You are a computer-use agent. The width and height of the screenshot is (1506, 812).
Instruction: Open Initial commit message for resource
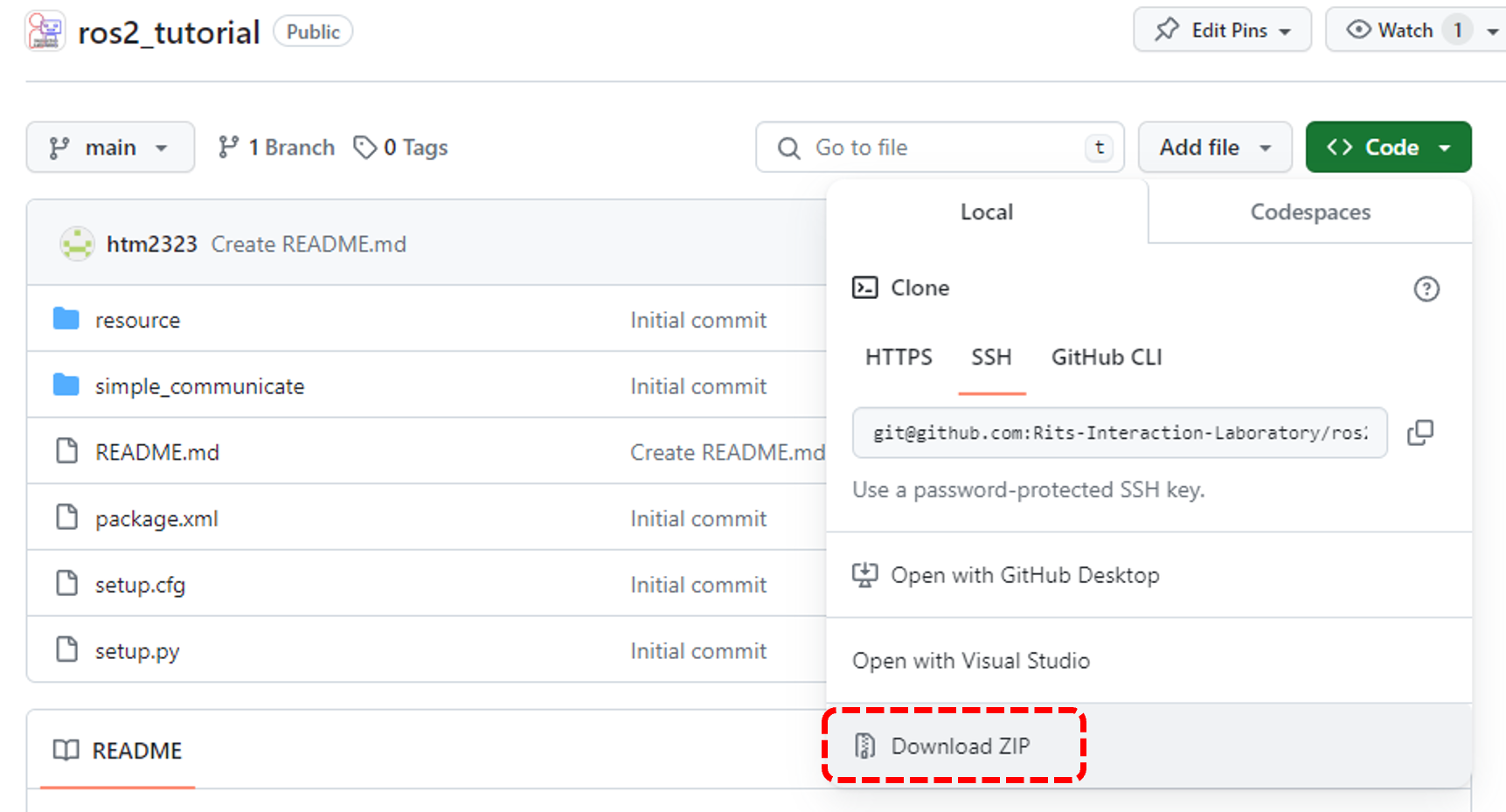698,320
